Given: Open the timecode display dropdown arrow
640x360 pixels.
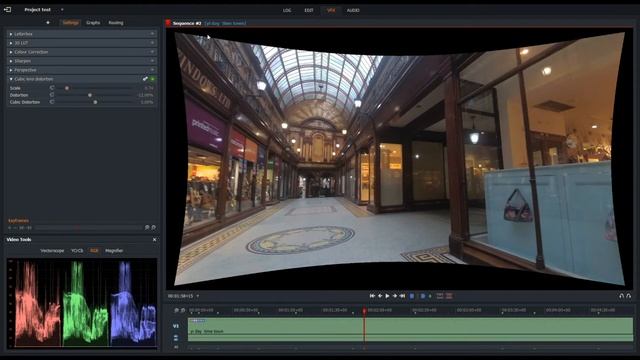Looking at the screenshot, I should coord(198,296).
